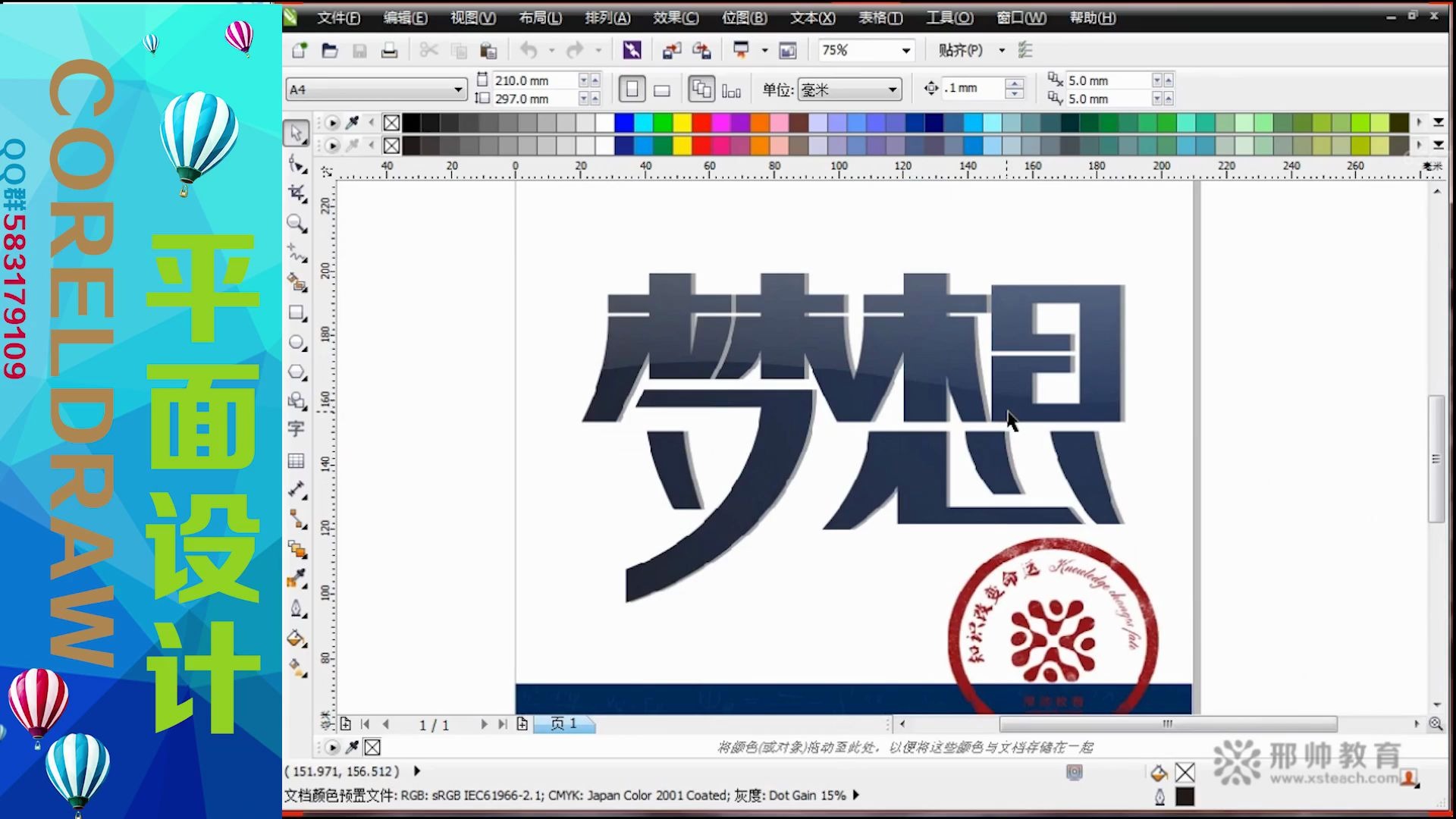Open the 位图 menu
Screen dimensions: 1456x819
pyautogui.click(x=743, y=17)
